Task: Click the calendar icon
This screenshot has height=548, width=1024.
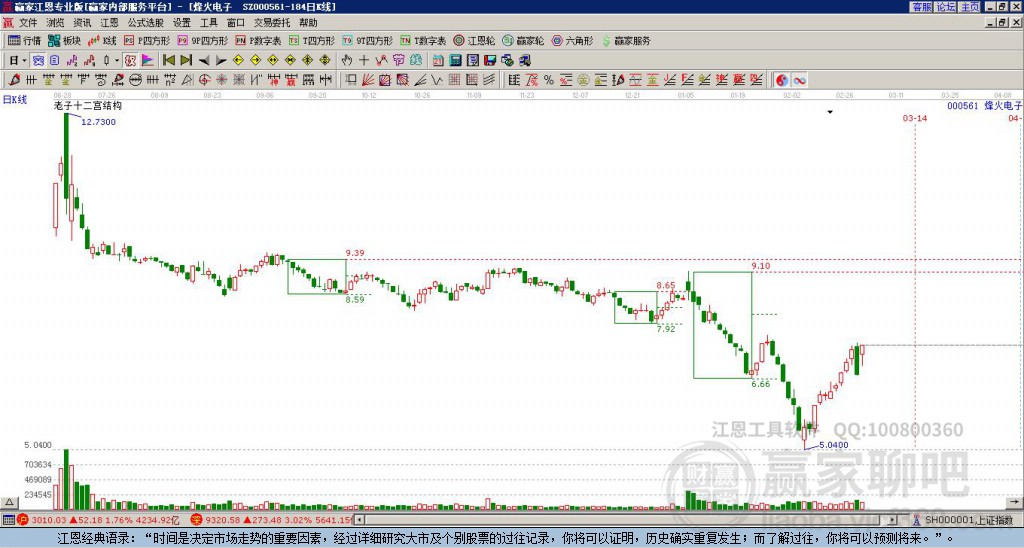Action: 438,61
